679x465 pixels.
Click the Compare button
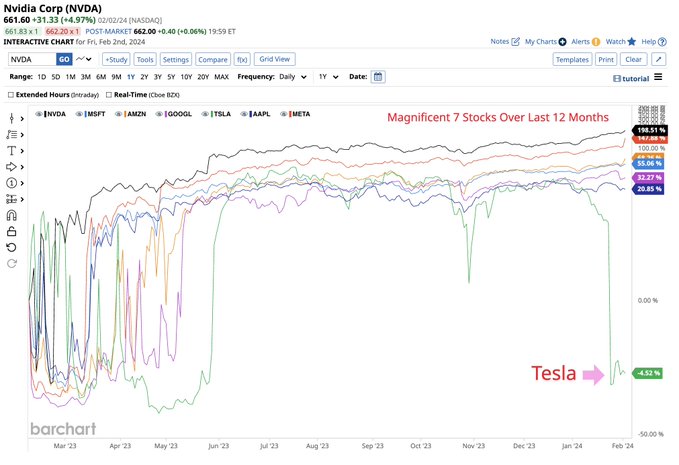[x=211, y=59]
